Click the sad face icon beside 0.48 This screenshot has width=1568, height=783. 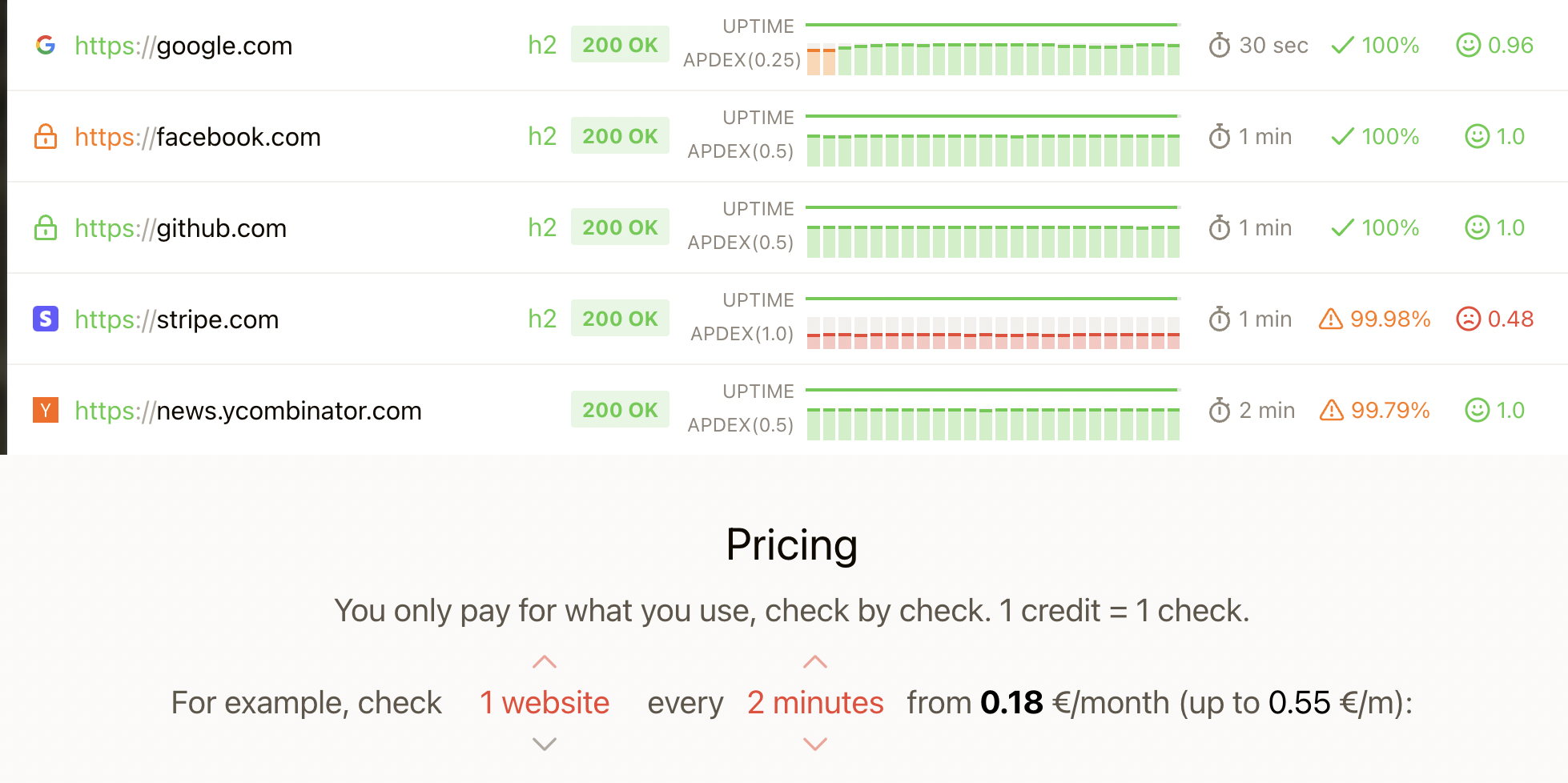tap(1468, 319)
